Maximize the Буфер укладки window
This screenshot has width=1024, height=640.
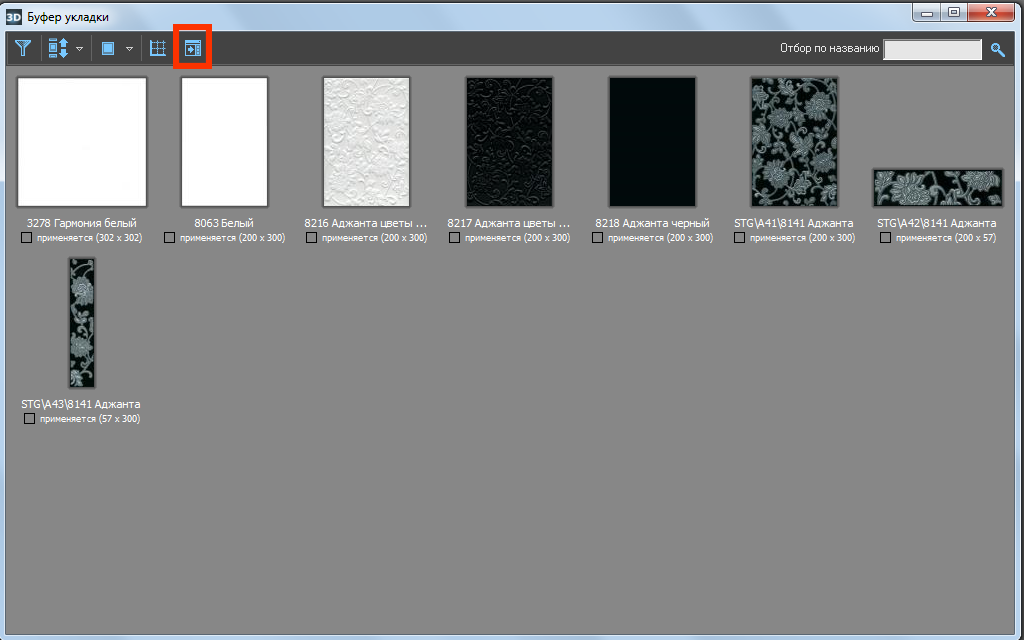953,13
